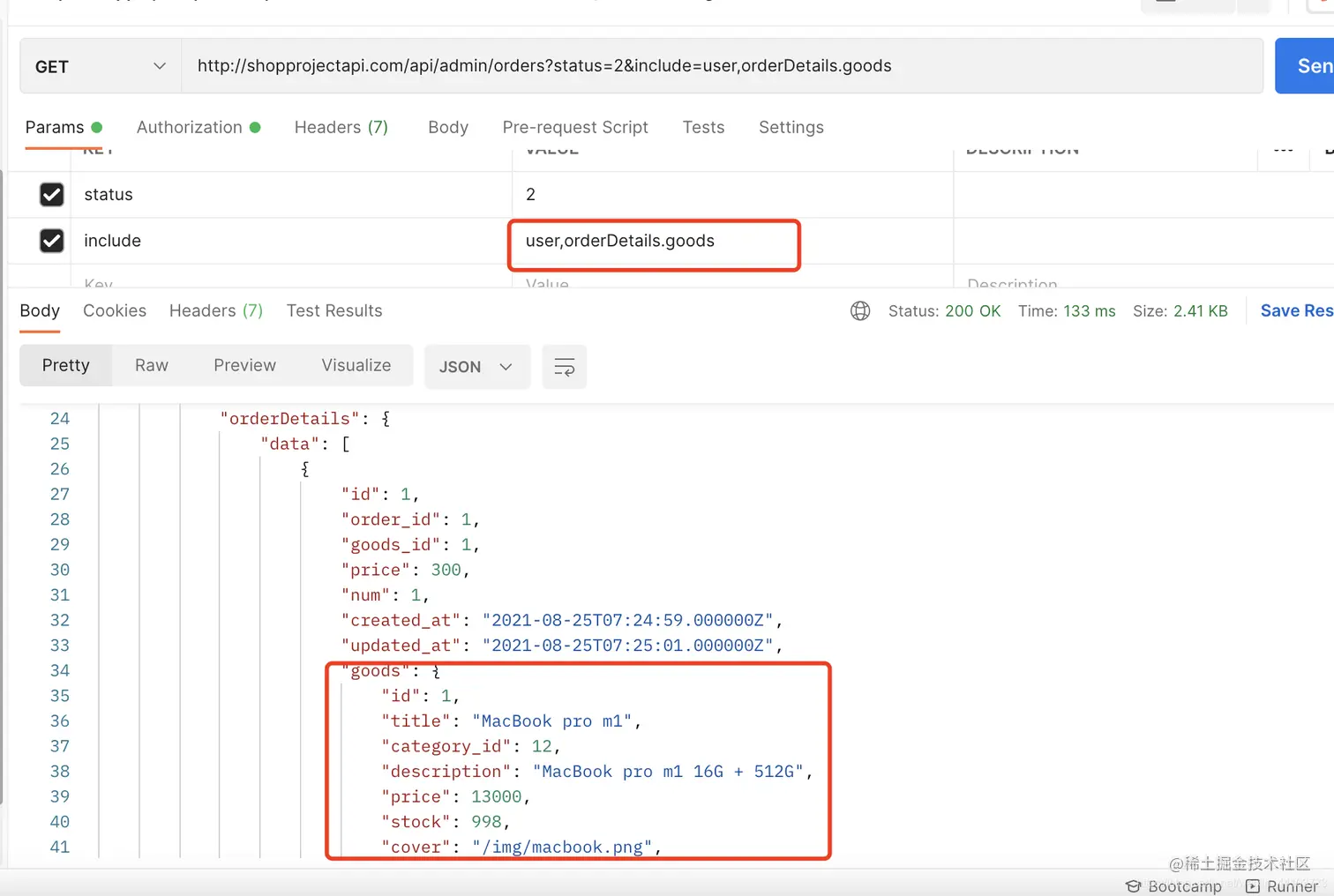Open the Tests tab
1334x896 pixels.
(x=703, y=127)
